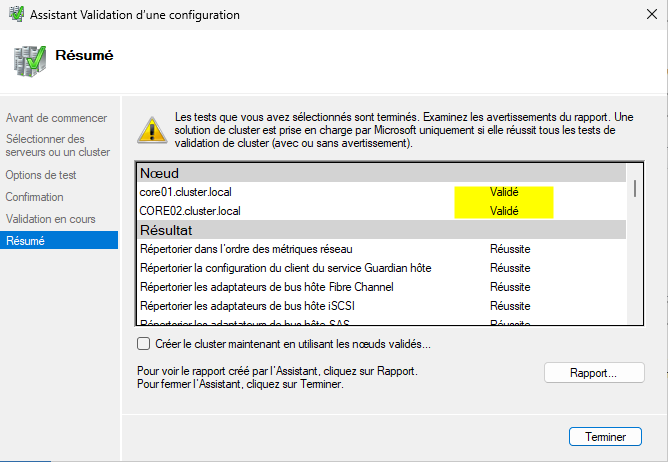The width and height of the screenshot is (668, 463).
Task: Click the yellow warning triangle icon
Action: click(151, 129)
